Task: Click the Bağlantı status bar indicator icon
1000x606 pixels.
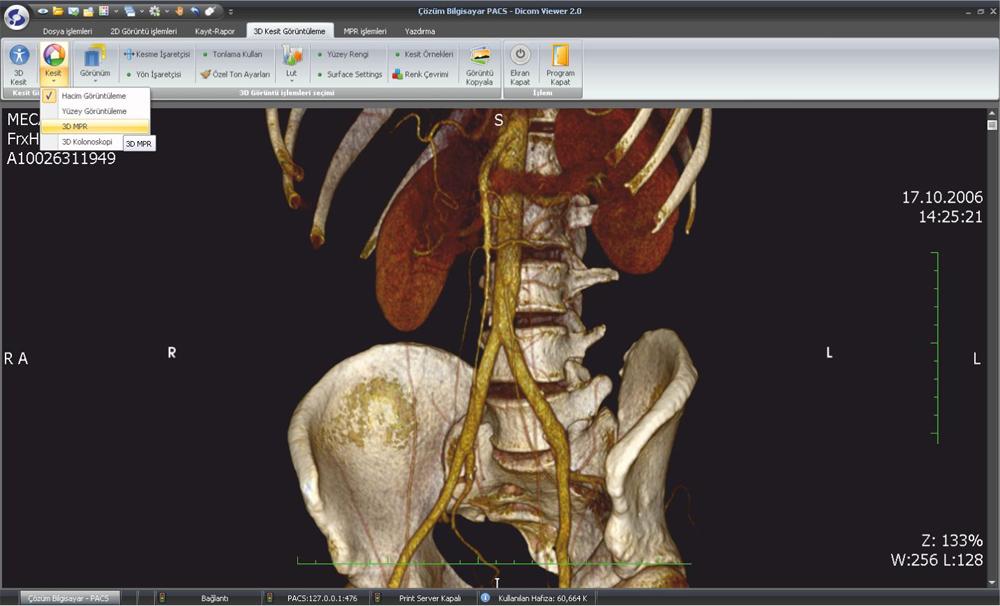Action: [162, 598]
